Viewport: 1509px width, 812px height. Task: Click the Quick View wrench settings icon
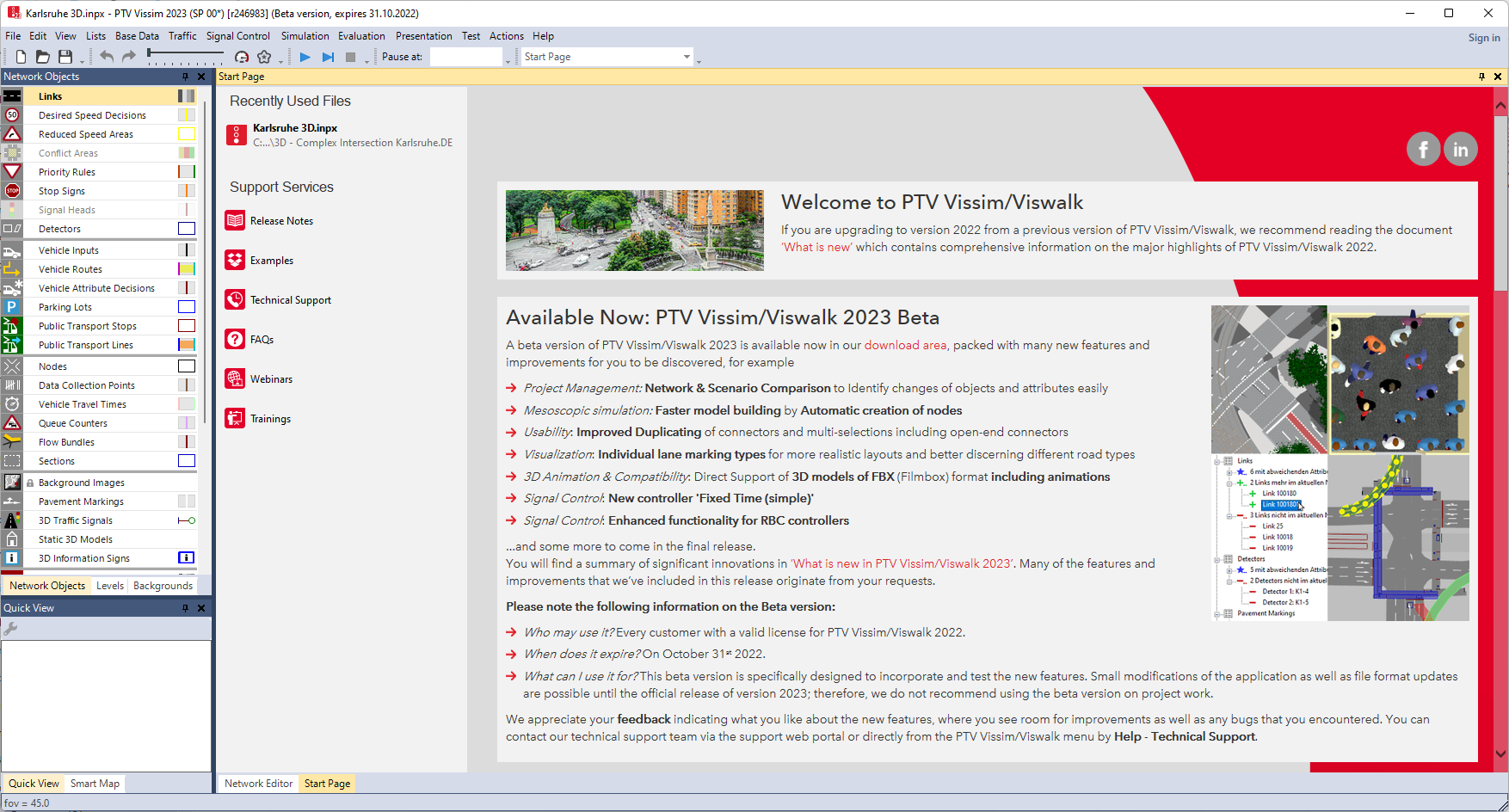(11, 629)
